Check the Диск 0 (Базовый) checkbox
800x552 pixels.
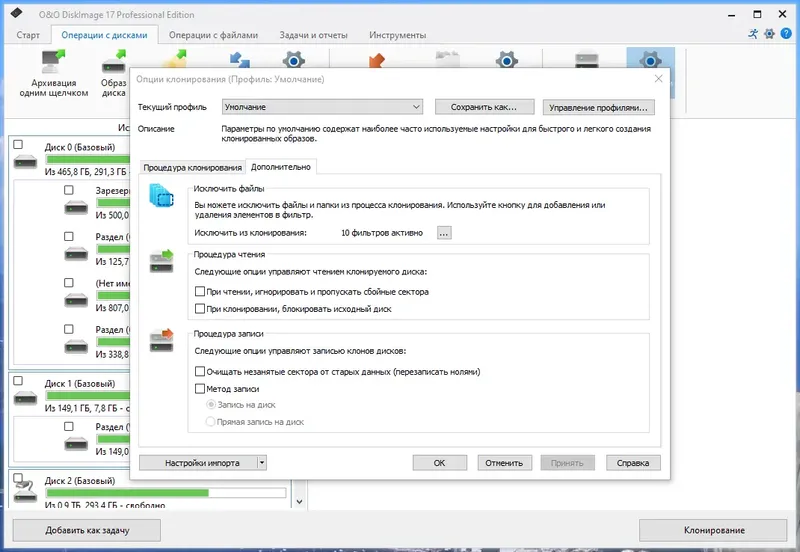[x=18, y=145]
